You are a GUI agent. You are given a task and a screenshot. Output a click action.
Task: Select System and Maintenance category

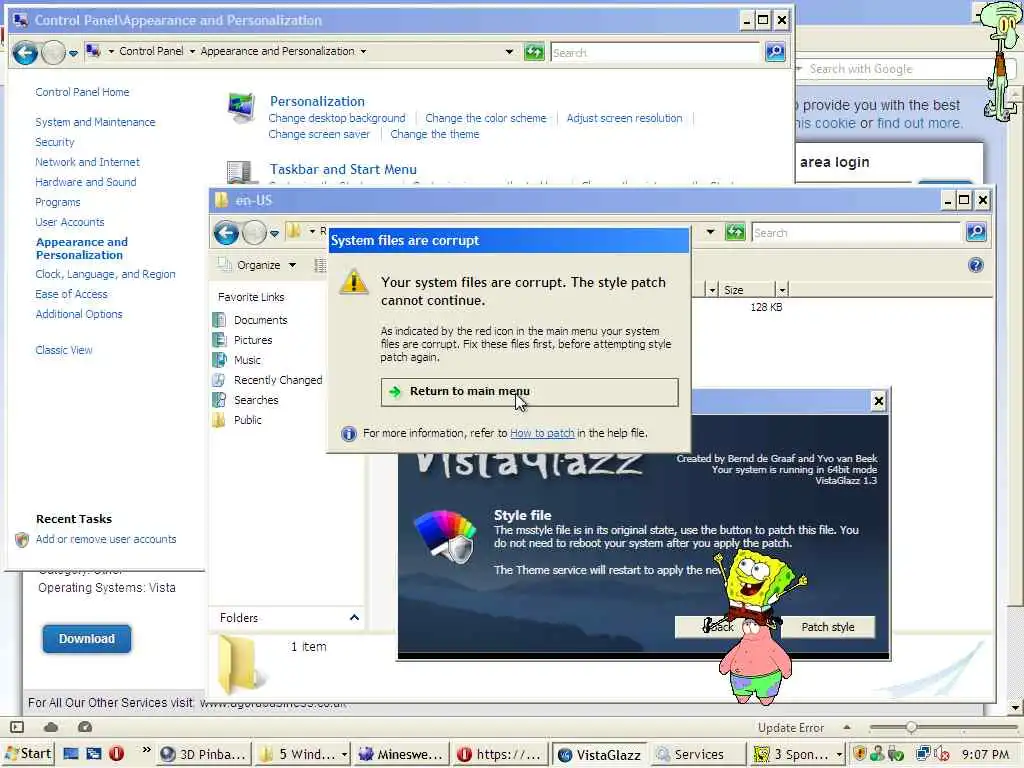[x=95, y=122]
